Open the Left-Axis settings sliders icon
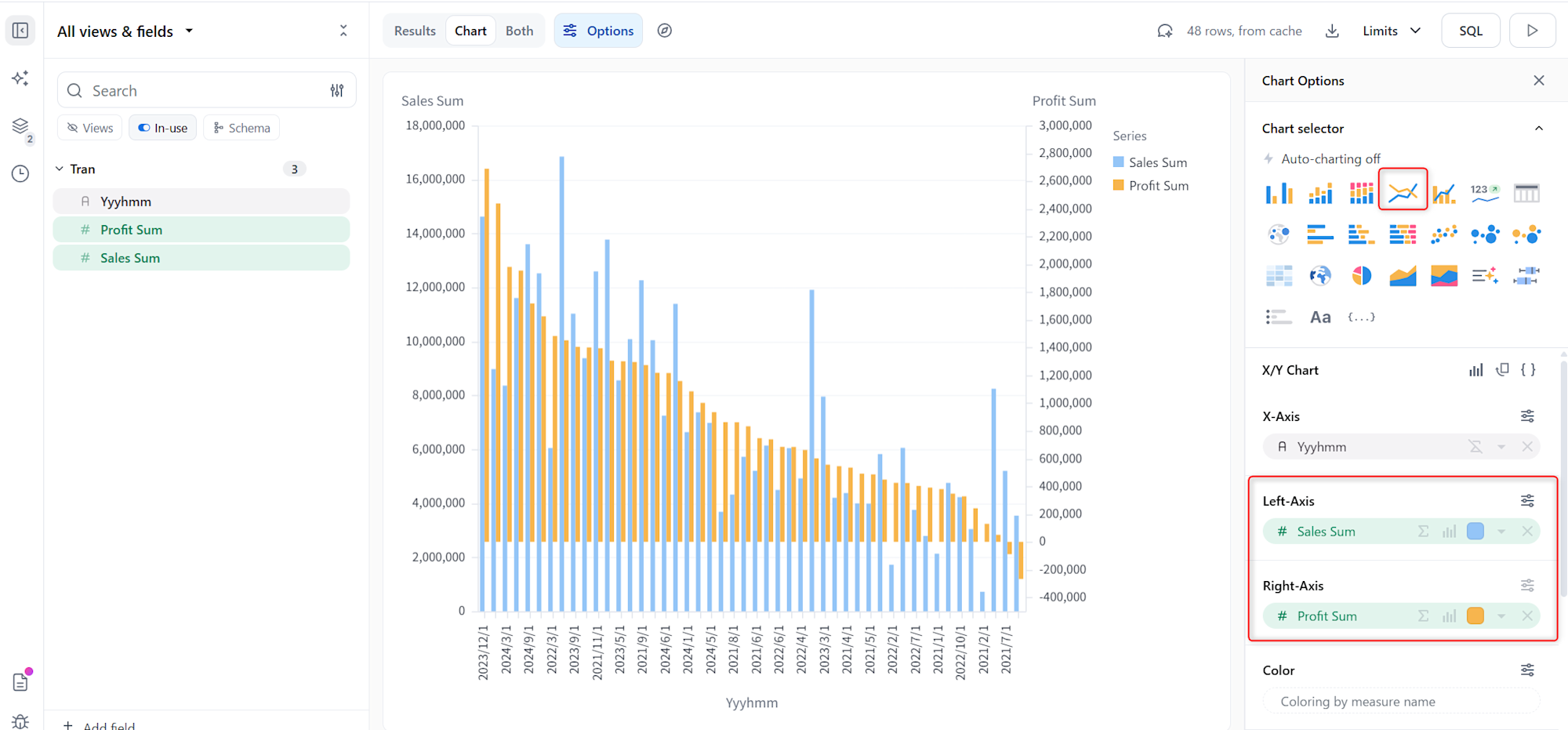This screenshot has width=1568, height=730. 1527,501
